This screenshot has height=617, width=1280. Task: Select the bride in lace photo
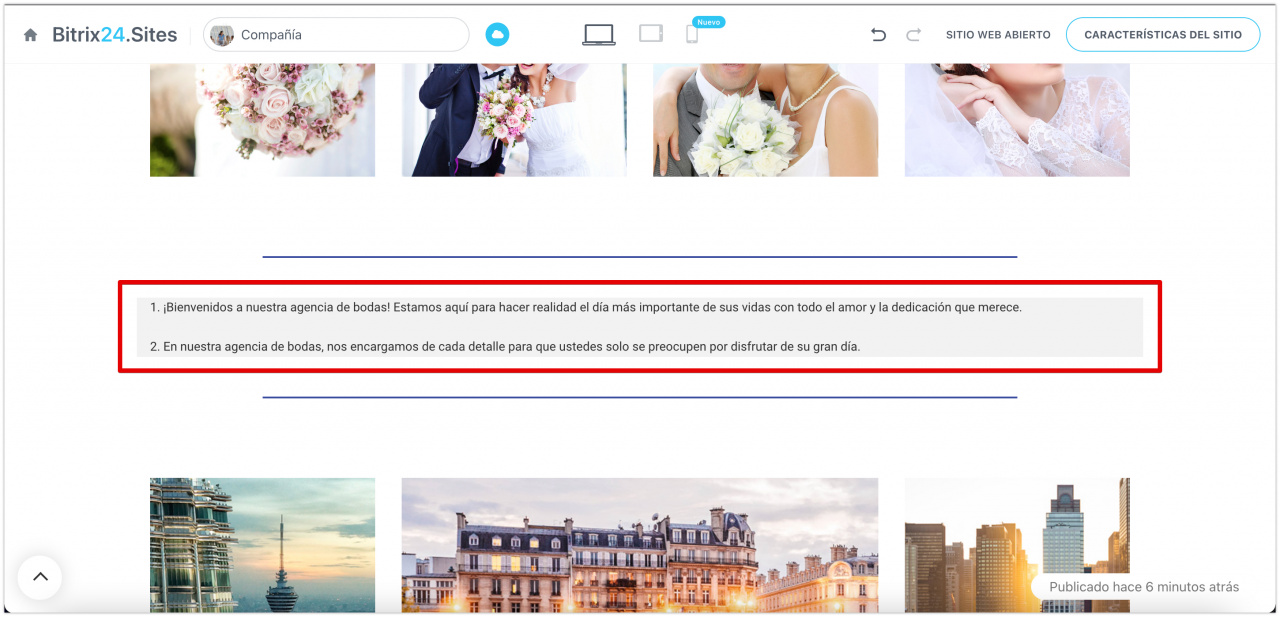(1017, 120)
